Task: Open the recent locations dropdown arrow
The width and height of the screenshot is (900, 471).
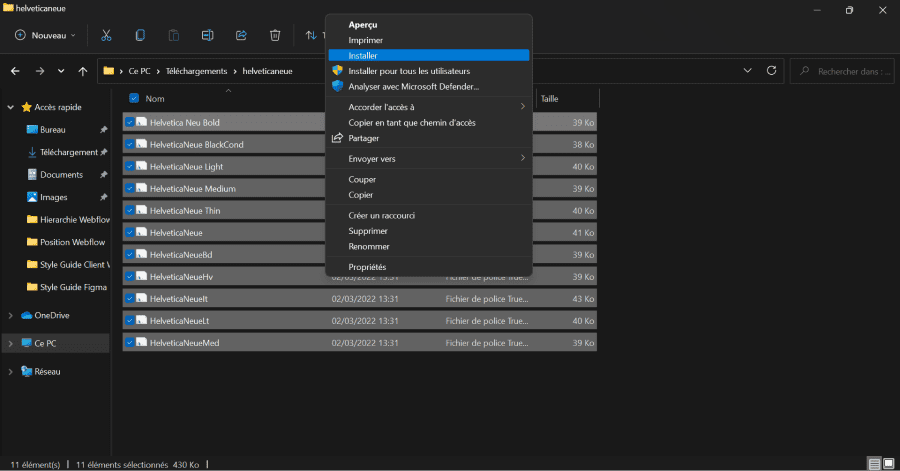Action: [61, 71]
